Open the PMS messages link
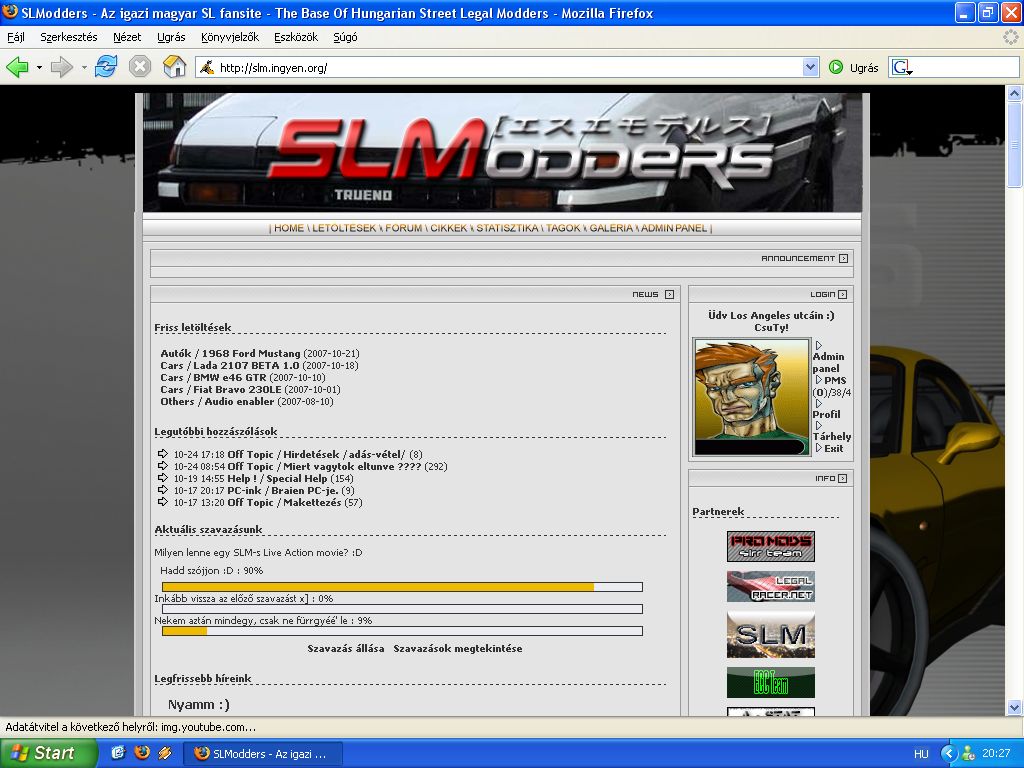1024x768 pixels. [x=835, y=380]
